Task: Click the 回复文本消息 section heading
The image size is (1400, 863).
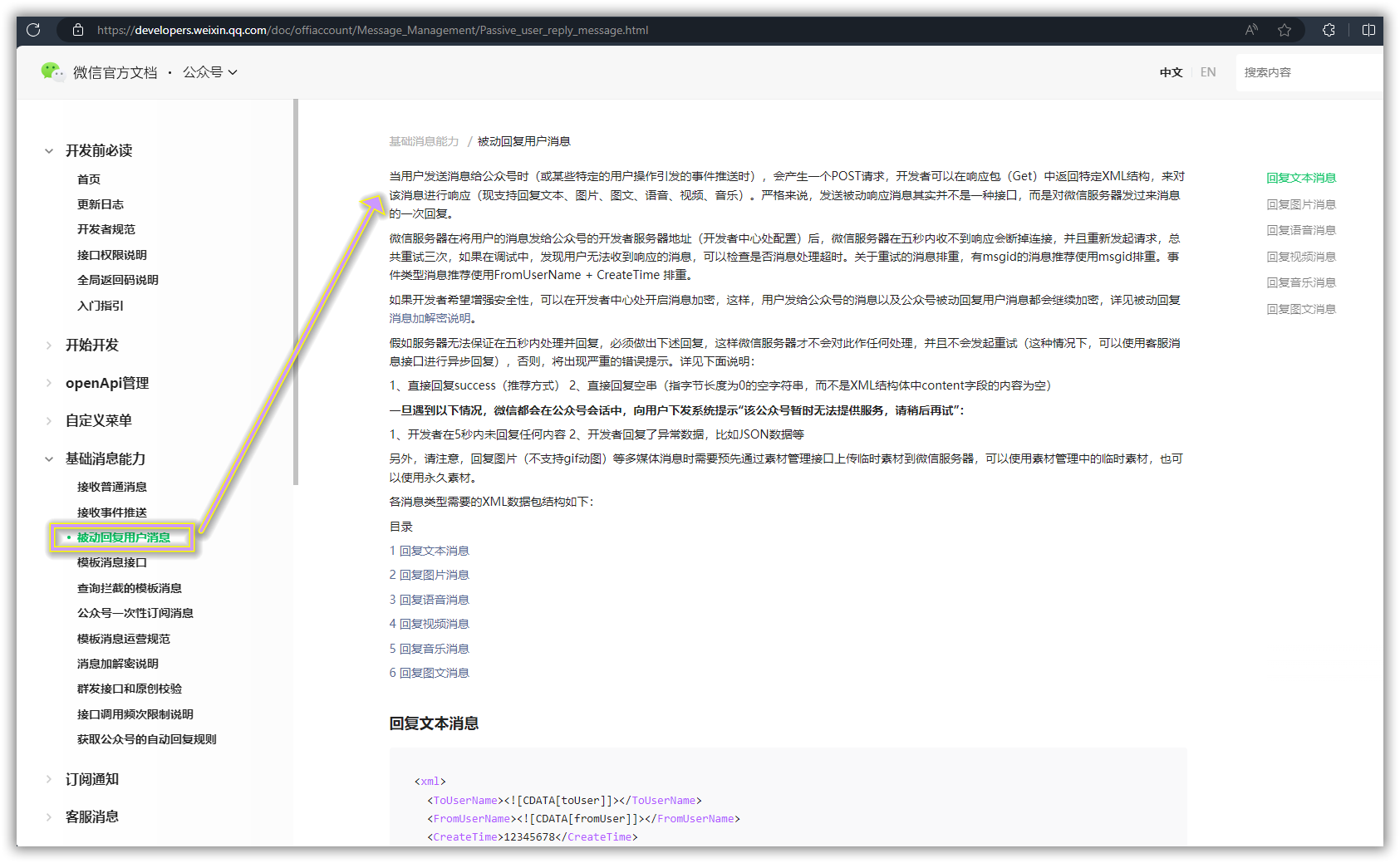Action: (434, 723)
